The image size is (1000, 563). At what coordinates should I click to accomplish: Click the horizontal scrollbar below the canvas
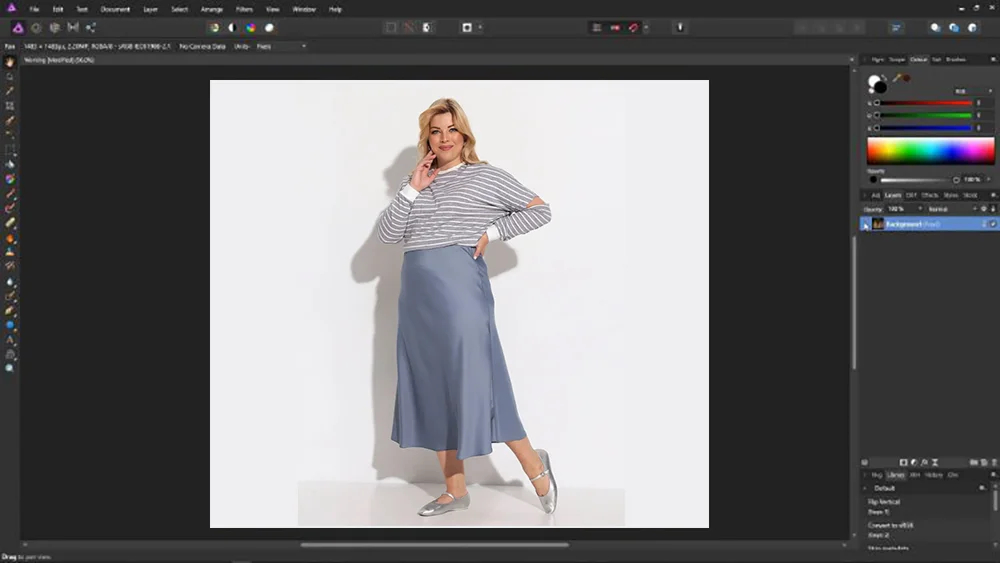(x=434, y=545)
